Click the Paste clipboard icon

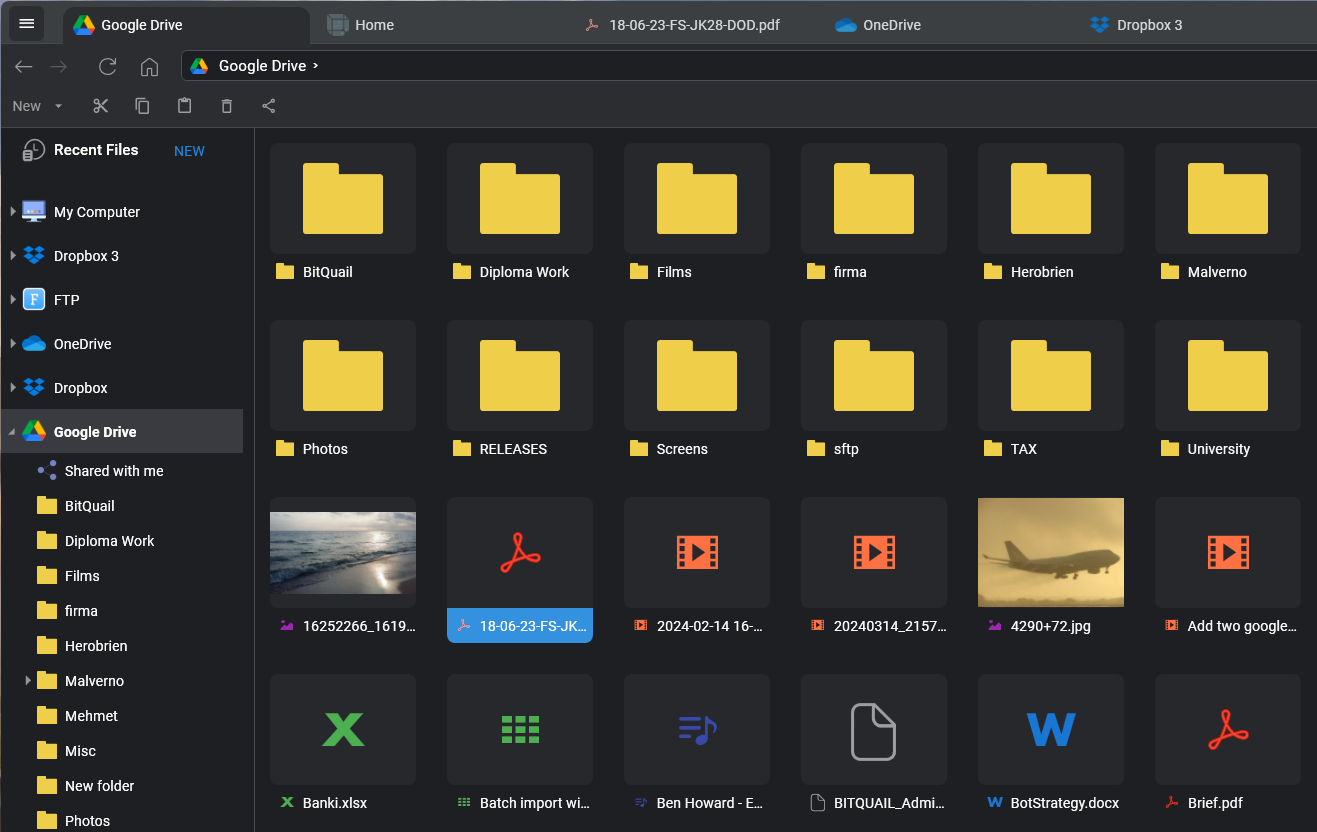(184, 106)
